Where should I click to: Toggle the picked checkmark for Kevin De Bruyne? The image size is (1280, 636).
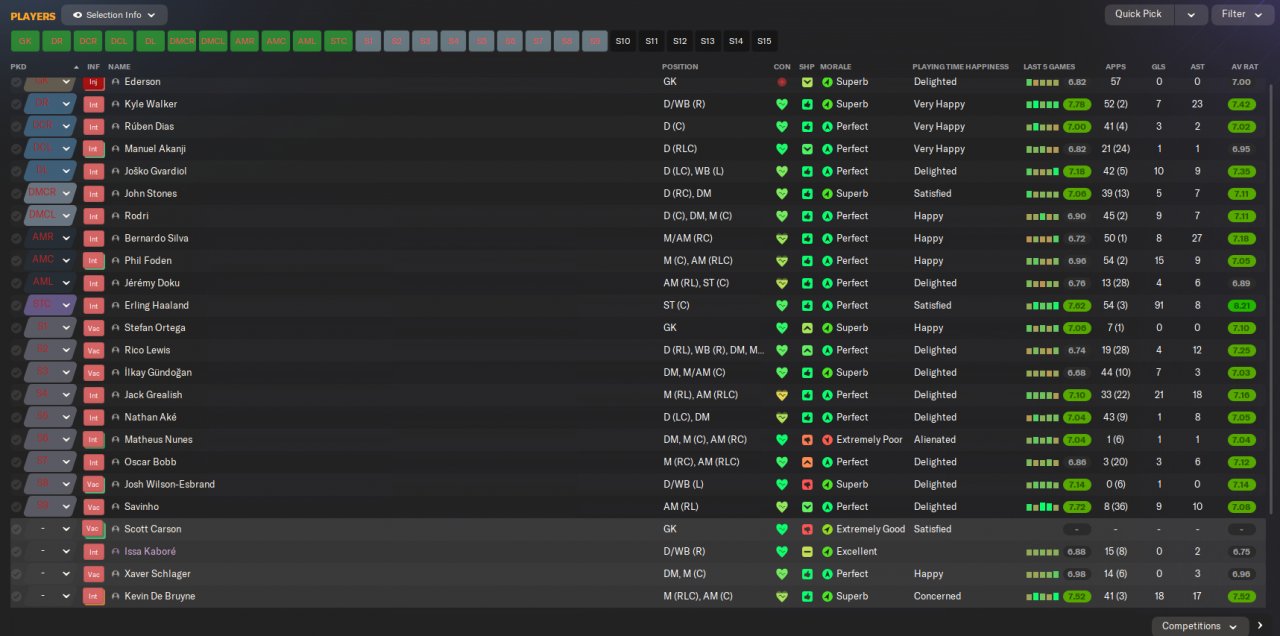(16, 596)
